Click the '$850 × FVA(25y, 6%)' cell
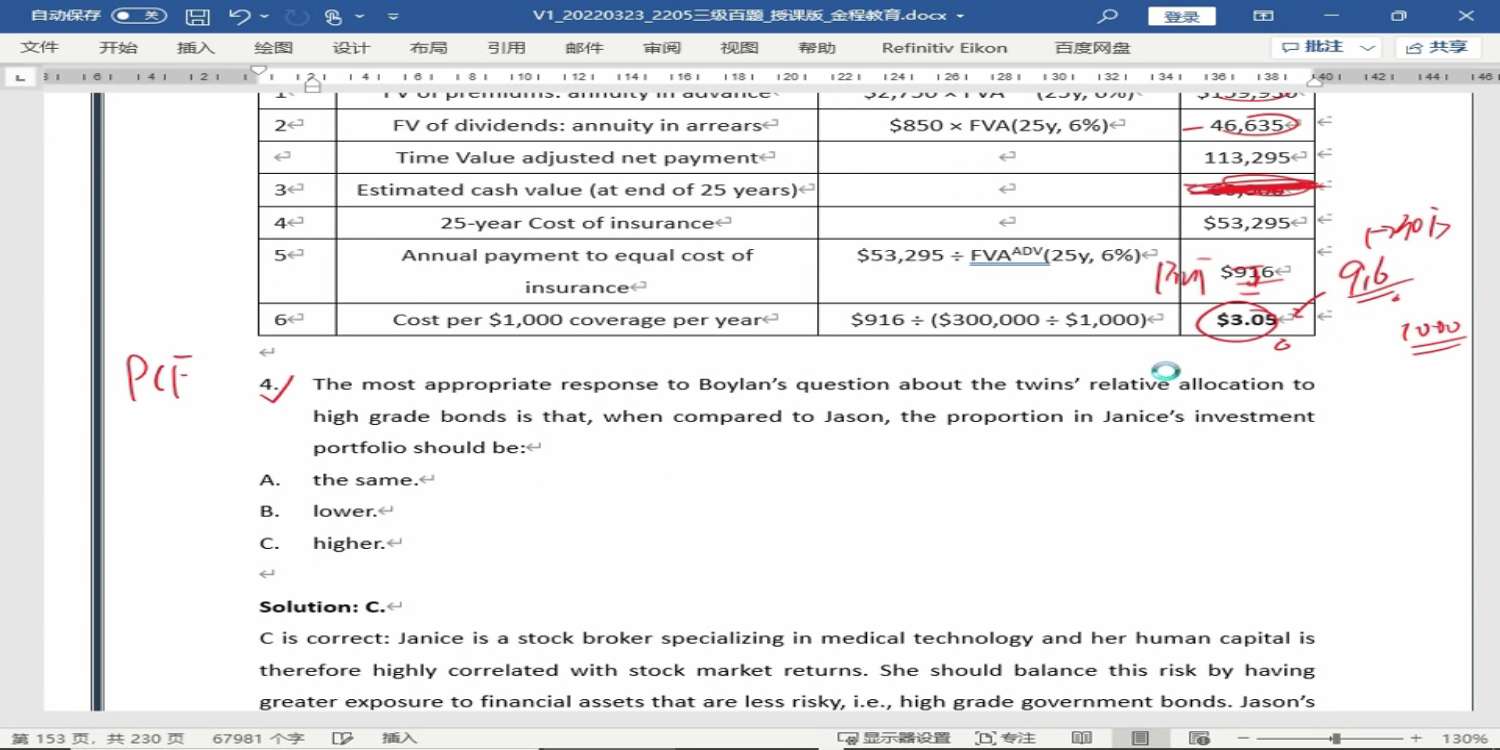 [999, 125]
